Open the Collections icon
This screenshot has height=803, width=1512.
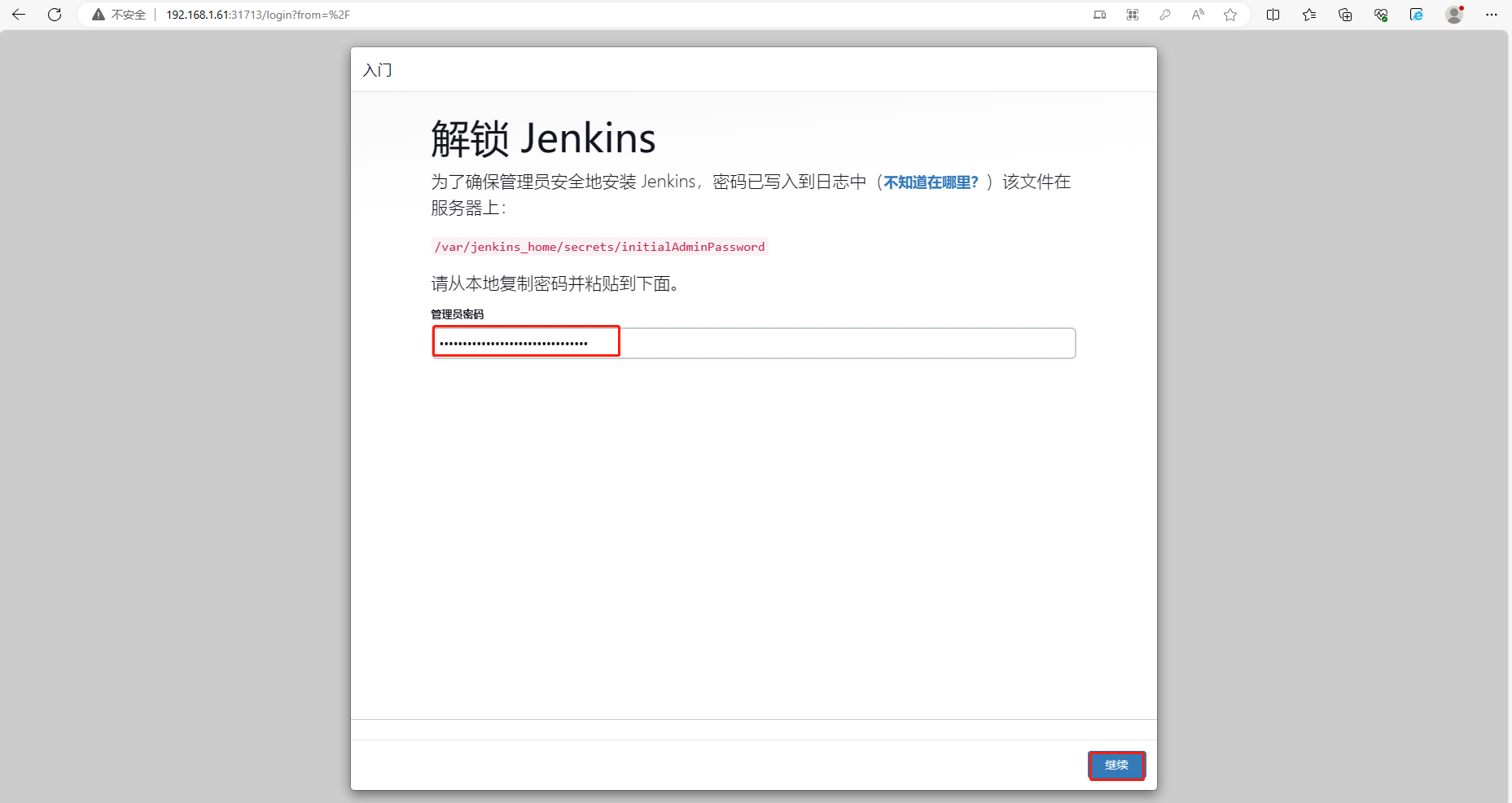click(x=1345, y=15)
